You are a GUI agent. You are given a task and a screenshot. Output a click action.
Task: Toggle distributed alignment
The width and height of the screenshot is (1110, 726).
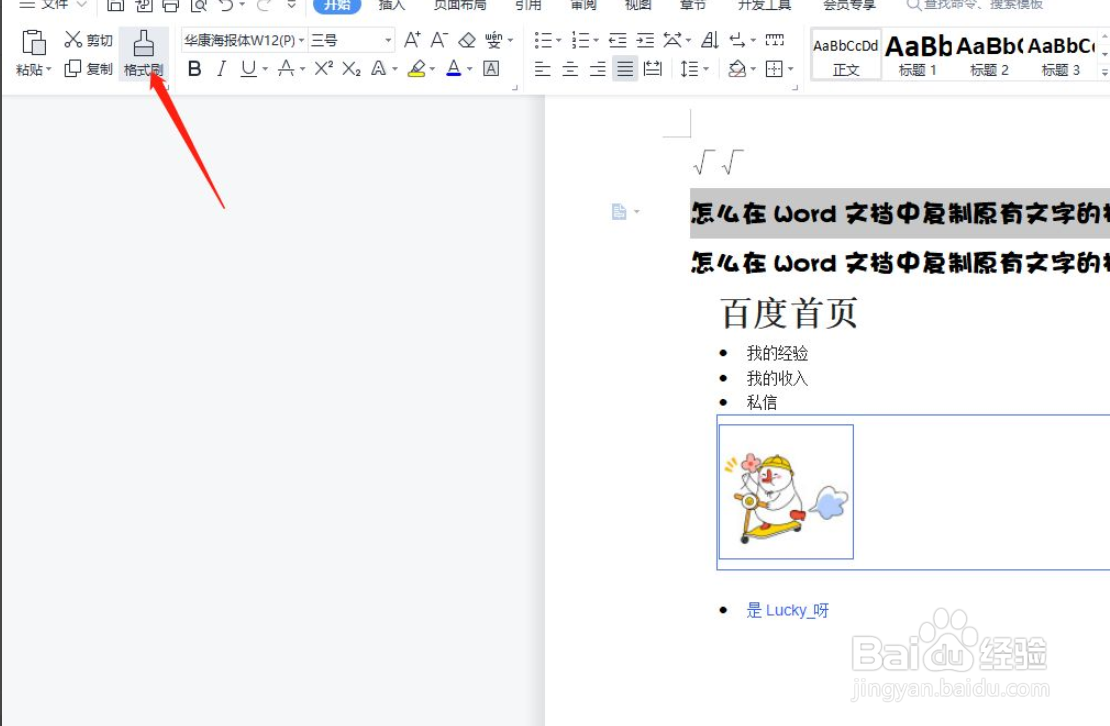653,69
